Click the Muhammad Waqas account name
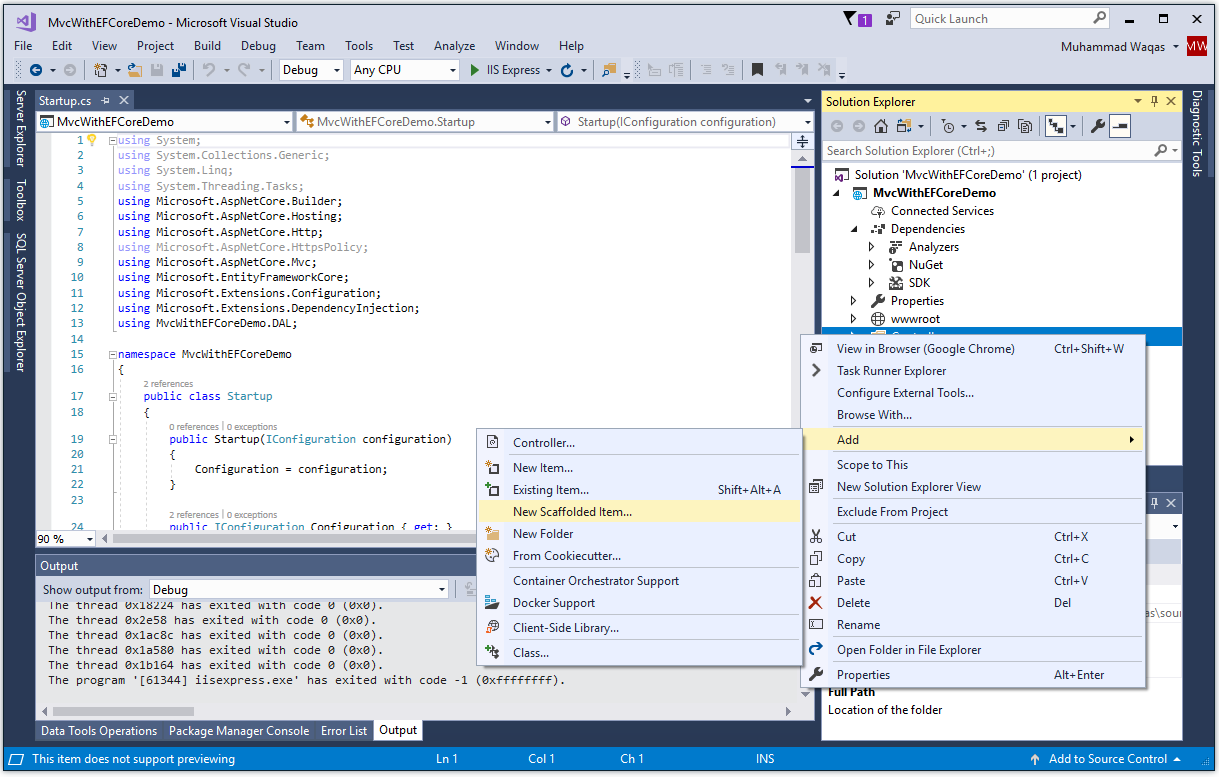Image resolution: width=1219 pixels, height=777 pixels. (1113, 46)
